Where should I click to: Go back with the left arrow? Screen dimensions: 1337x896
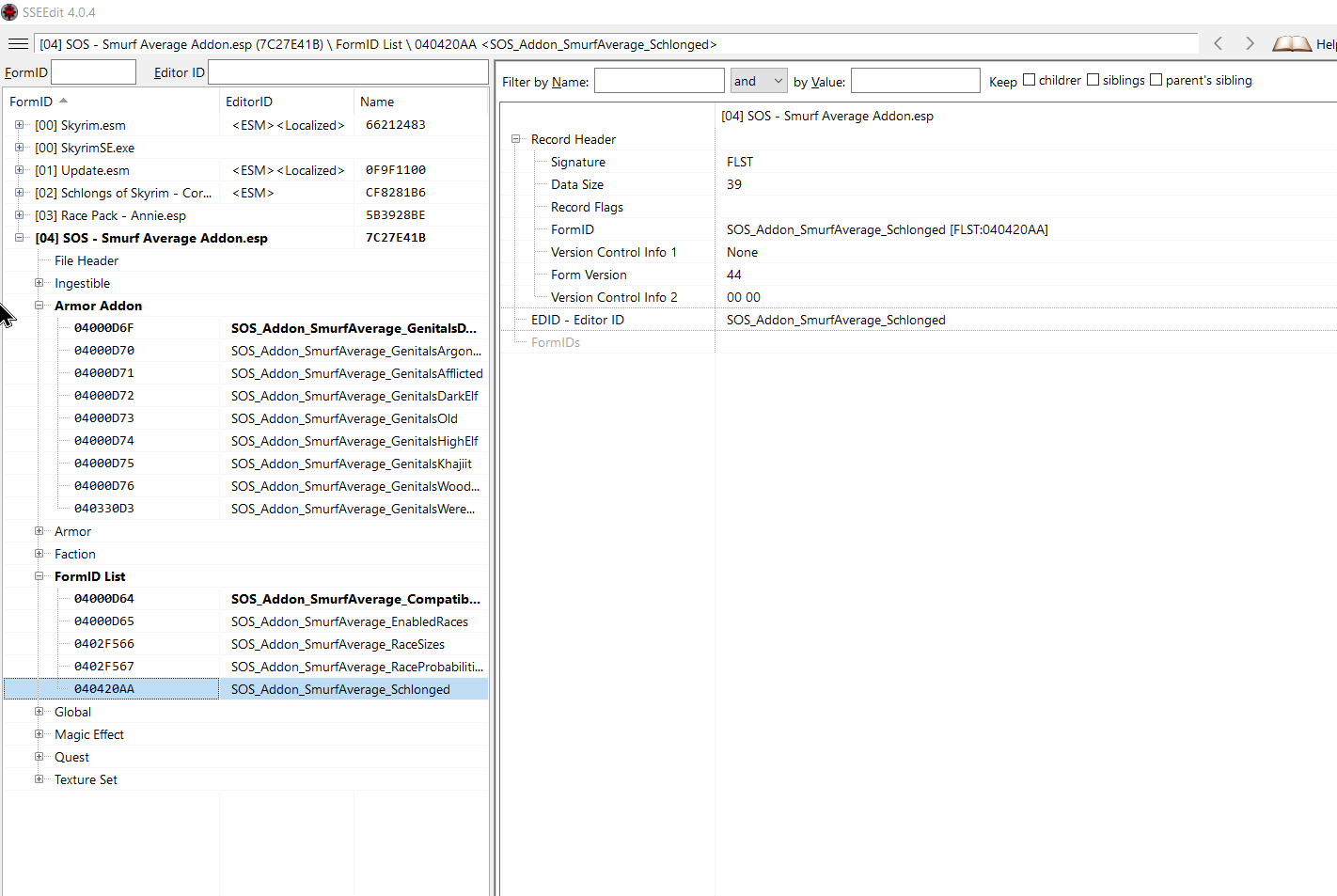tap(1219, 43)
